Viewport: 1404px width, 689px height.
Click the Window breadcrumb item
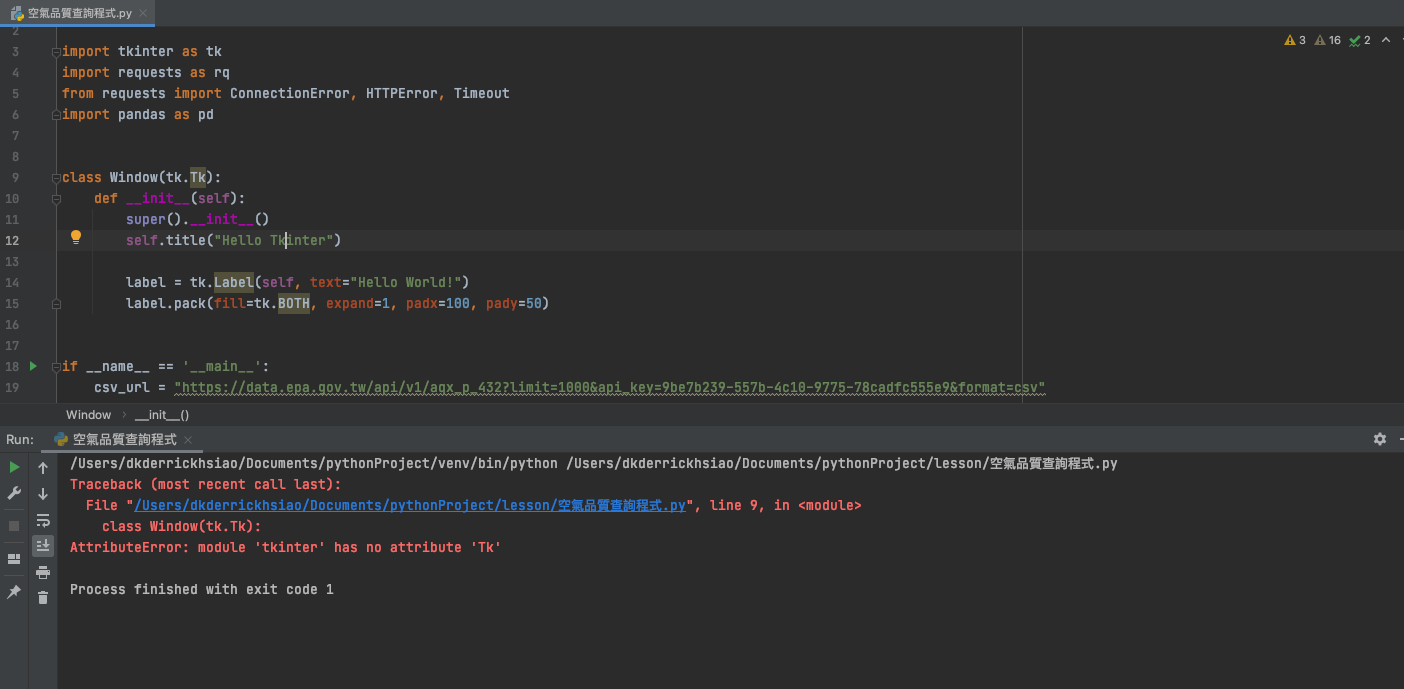89,414
